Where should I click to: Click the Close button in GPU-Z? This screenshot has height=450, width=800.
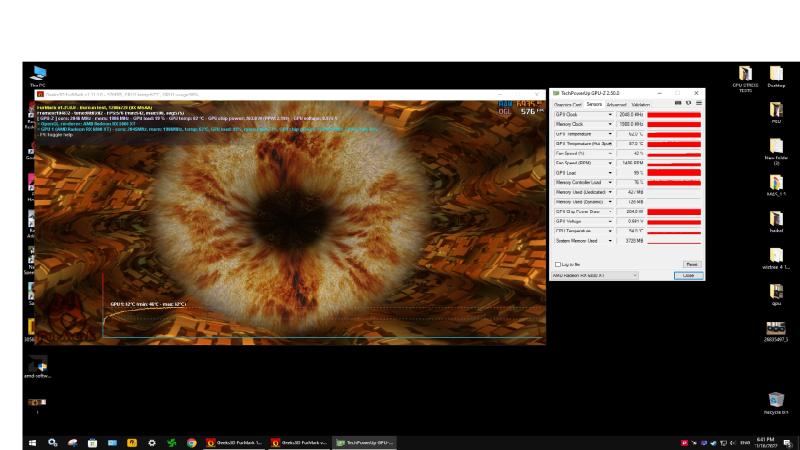coord(688,275)
